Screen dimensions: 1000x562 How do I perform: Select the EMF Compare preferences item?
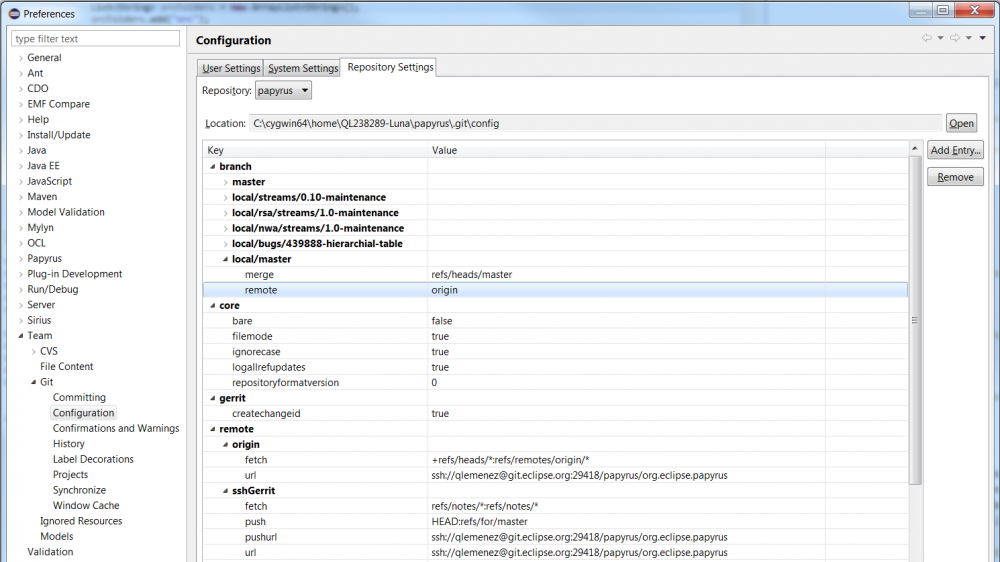58,104
